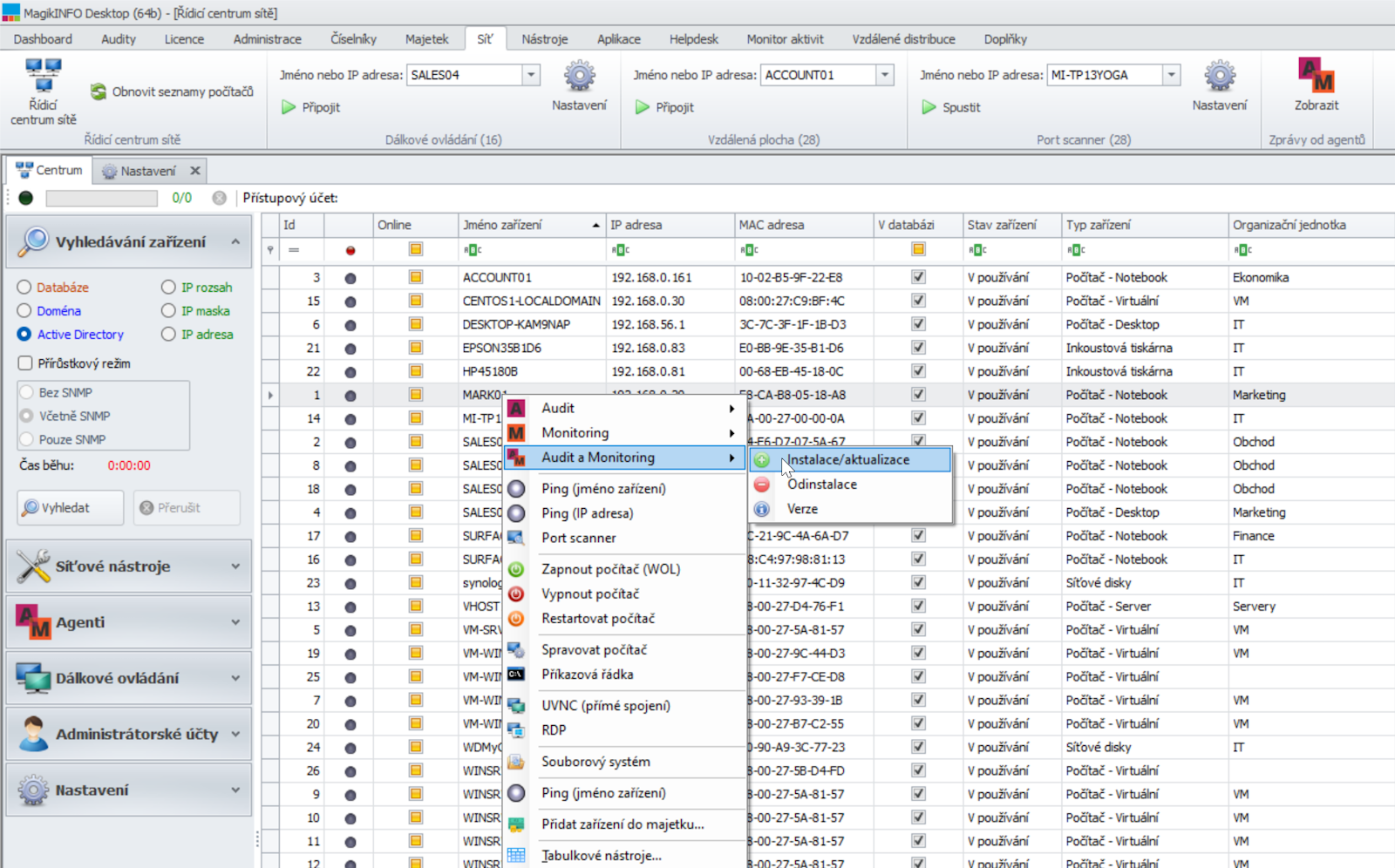Toggle V databázi checkbox for ACCOUNT01
This screenshot has height=868, width=1395.
pyautogui.click(x=918, y=277)
